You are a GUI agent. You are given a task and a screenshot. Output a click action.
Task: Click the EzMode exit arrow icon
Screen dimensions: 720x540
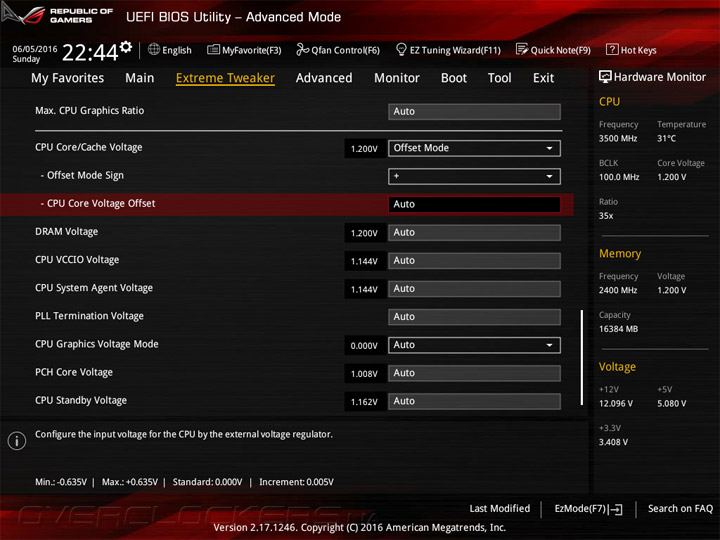[616, 509]
